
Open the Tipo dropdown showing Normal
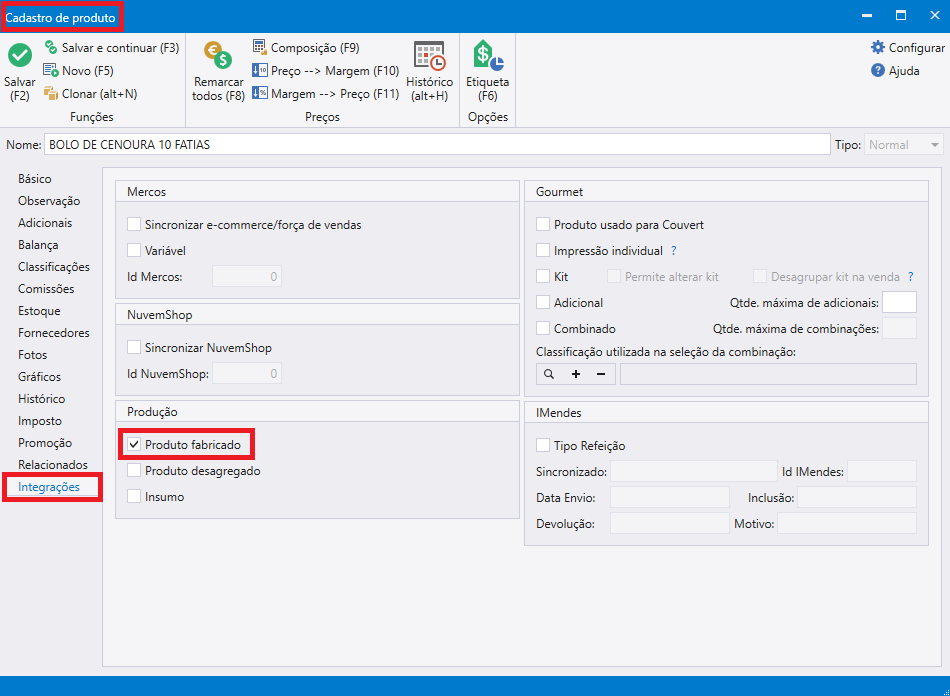pos(903,145)
